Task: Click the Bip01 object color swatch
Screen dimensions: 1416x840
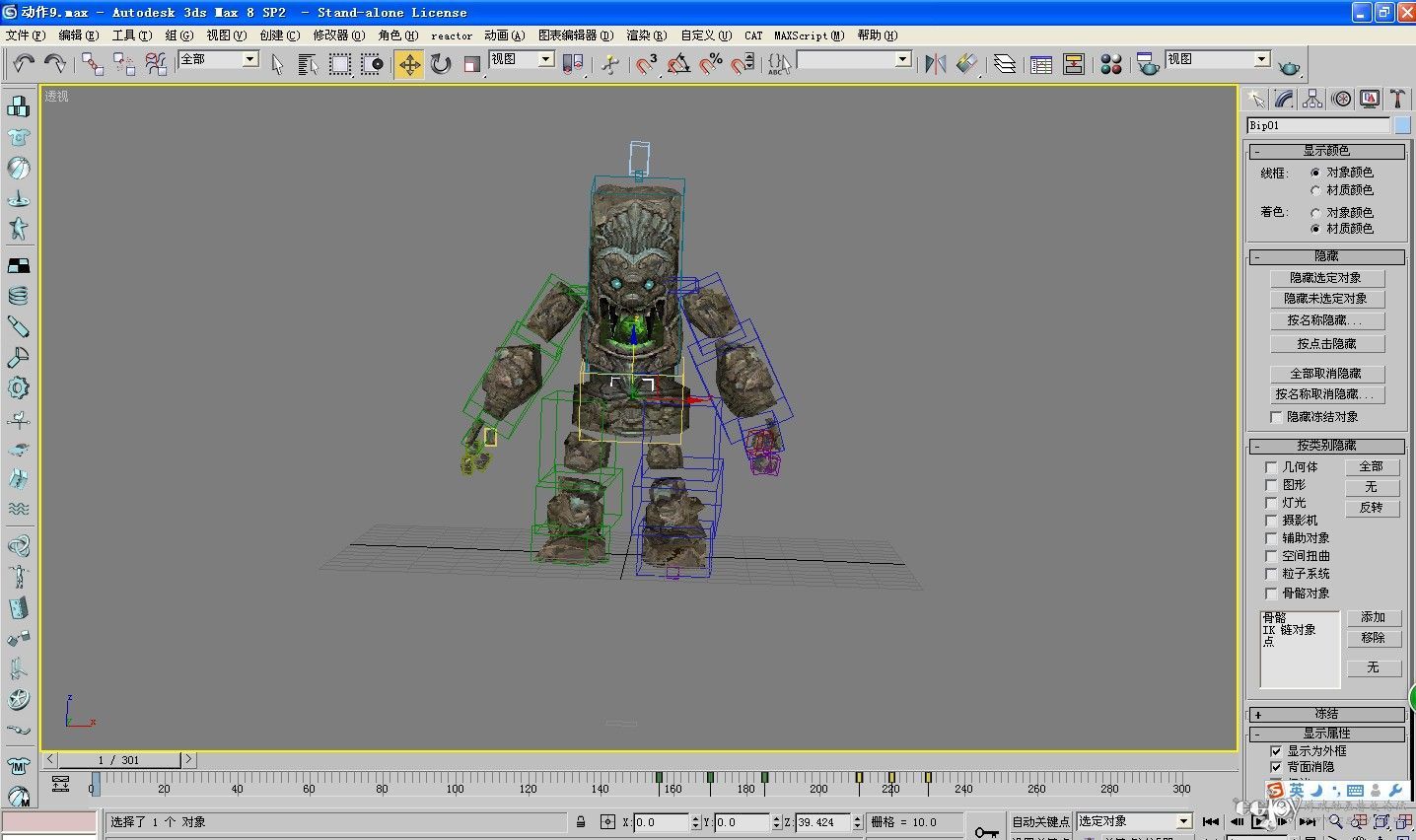Action: (x=1402, y=125)
